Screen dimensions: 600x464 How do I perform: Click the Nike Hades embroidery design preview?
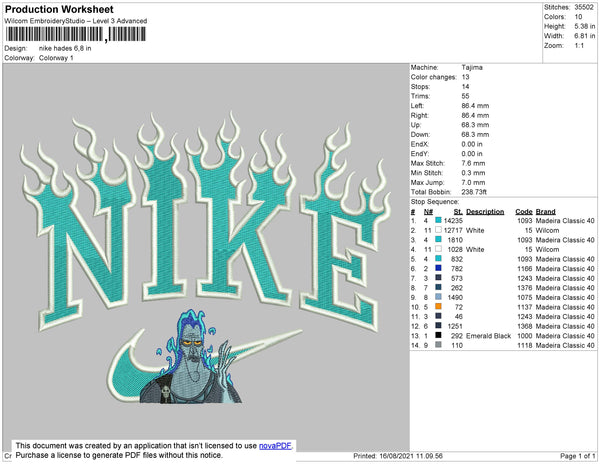point(205,258)
